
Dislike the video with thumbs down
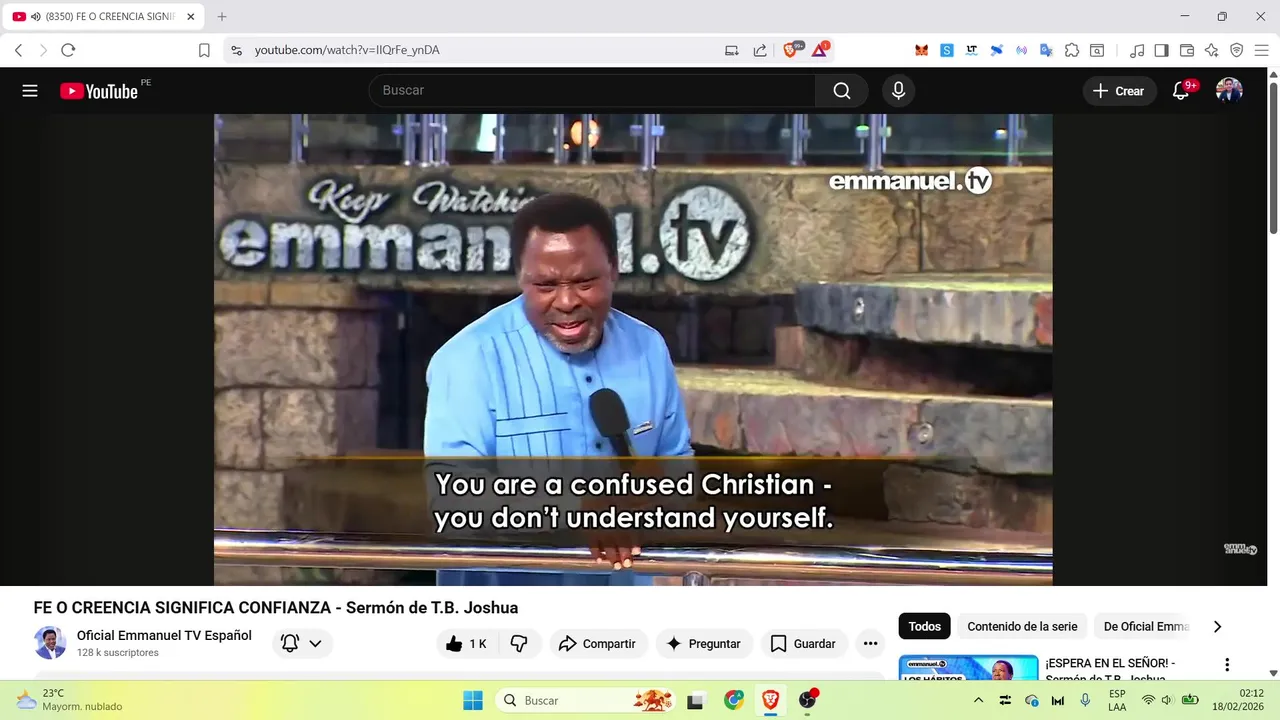519,644
